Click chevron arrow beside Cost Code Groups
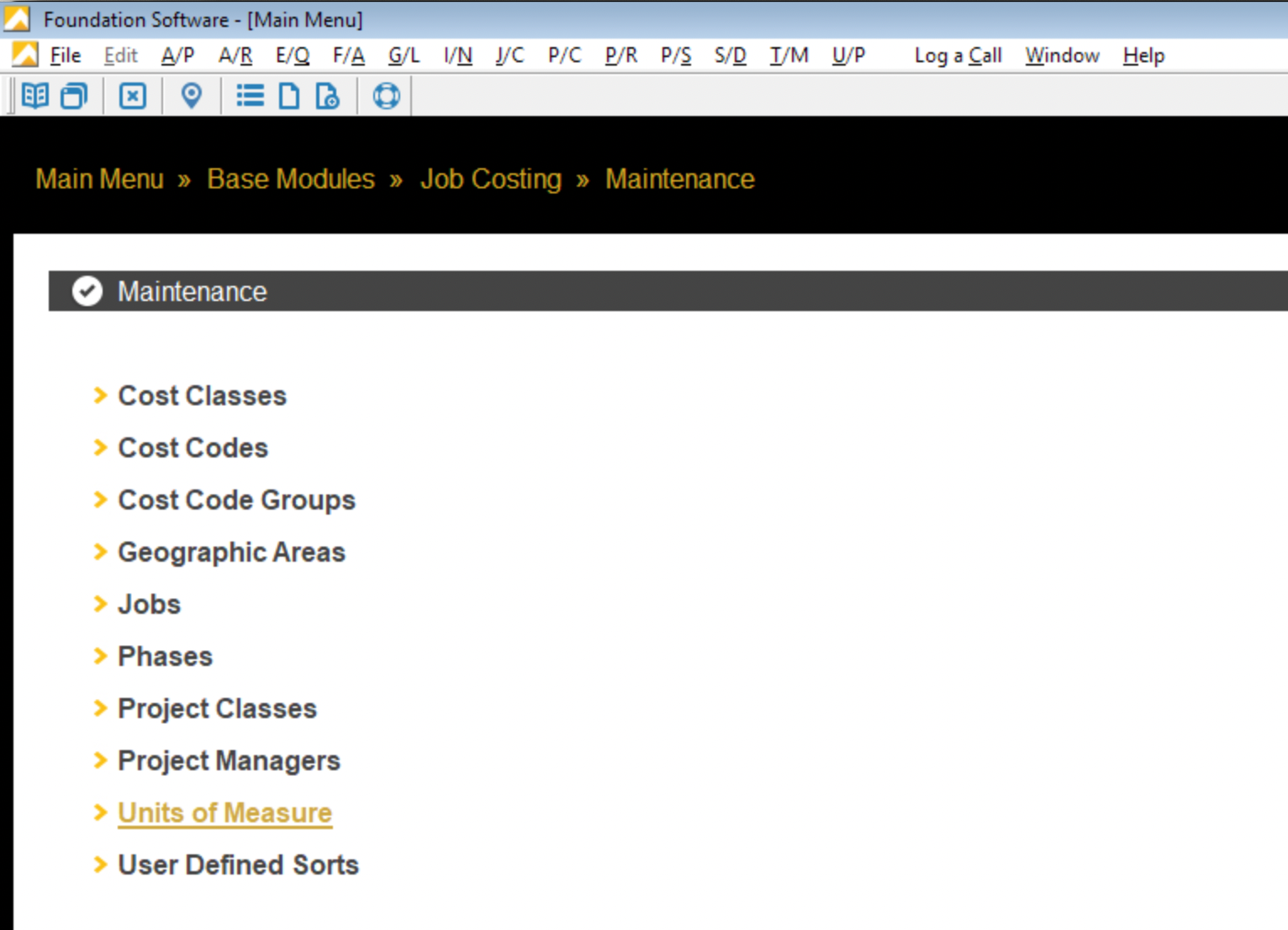The image size is (1288, 930). click(x=100, y=499)
